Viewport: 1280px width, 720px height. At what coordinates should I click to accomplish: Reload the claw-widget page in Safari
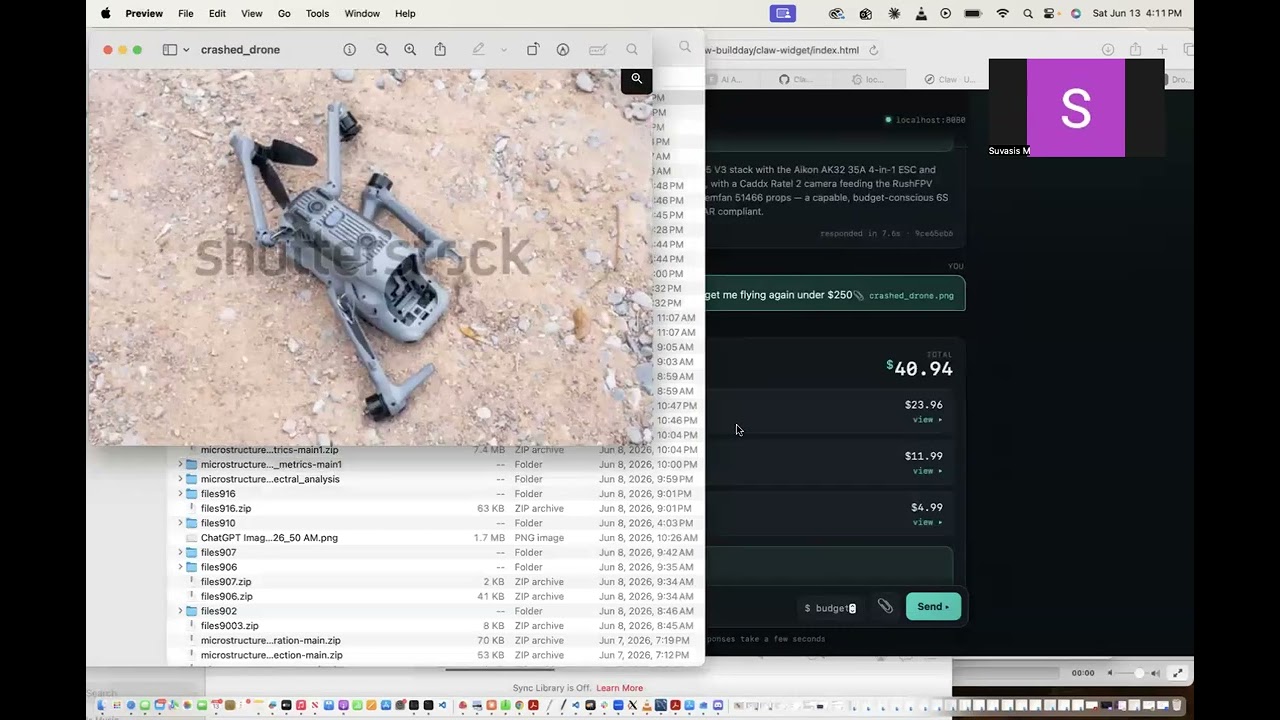click(874, 50)
